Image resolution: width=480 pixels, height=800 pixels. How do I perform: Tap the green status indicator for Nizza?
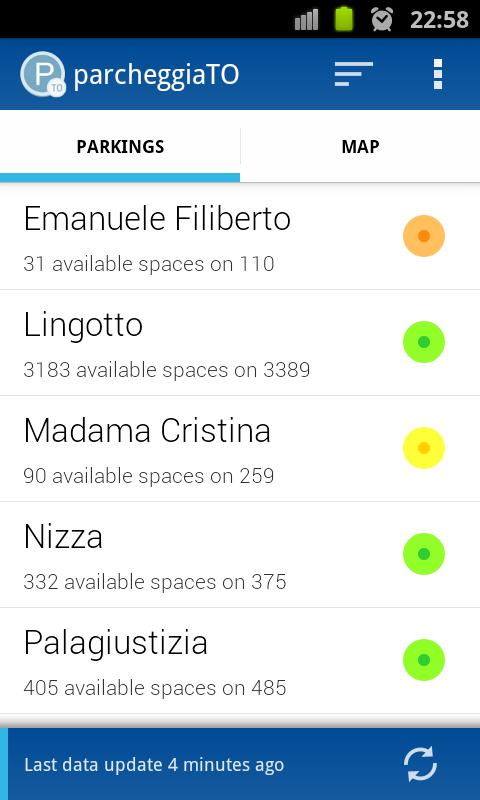[424, 554]
